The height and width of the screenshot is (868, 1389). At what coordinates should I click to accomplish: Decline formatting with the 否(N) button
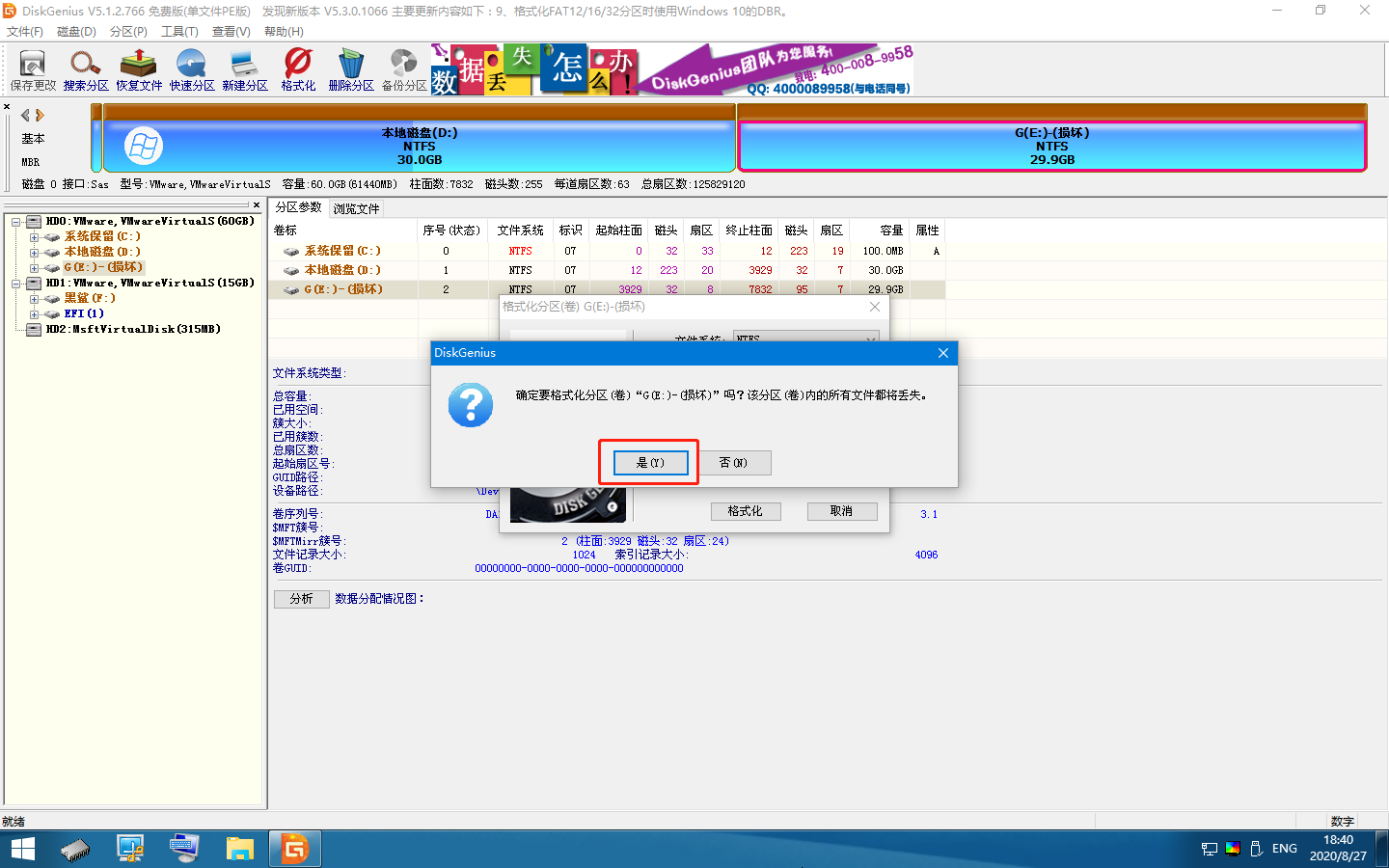pyautogui.click(x=733, y=463)
